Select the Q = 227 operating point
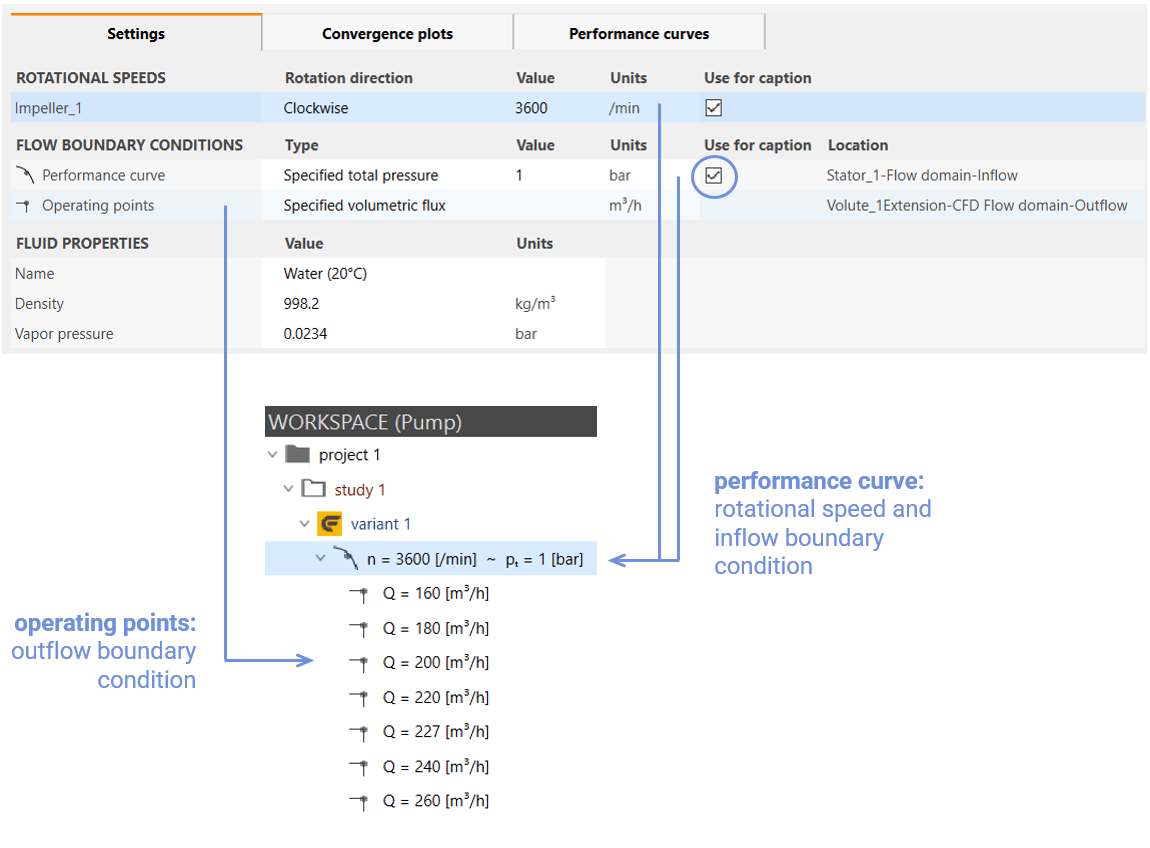Screen dimensions: 1150x848 [436, 731]
